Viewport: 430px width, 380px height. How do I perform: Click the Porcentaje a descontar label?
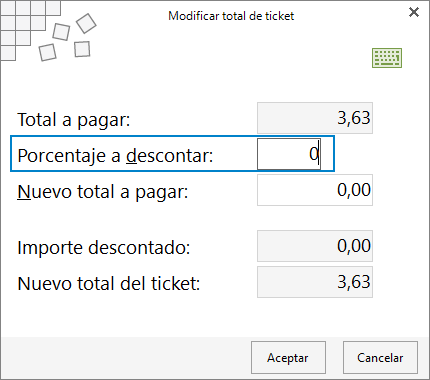tap(115, 155)
